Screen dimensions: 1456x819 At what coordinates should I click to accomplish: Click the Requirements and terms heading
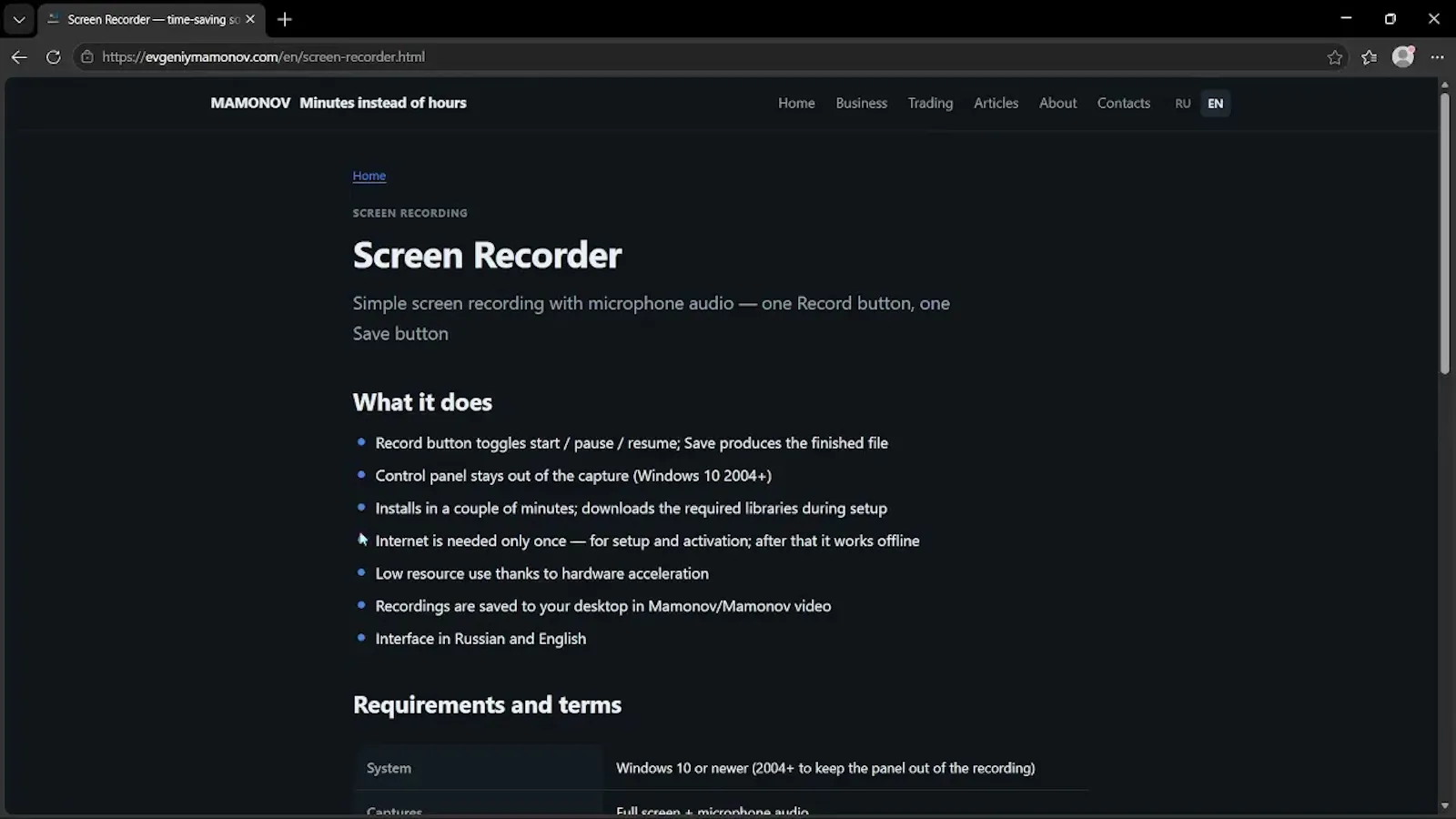487,705
